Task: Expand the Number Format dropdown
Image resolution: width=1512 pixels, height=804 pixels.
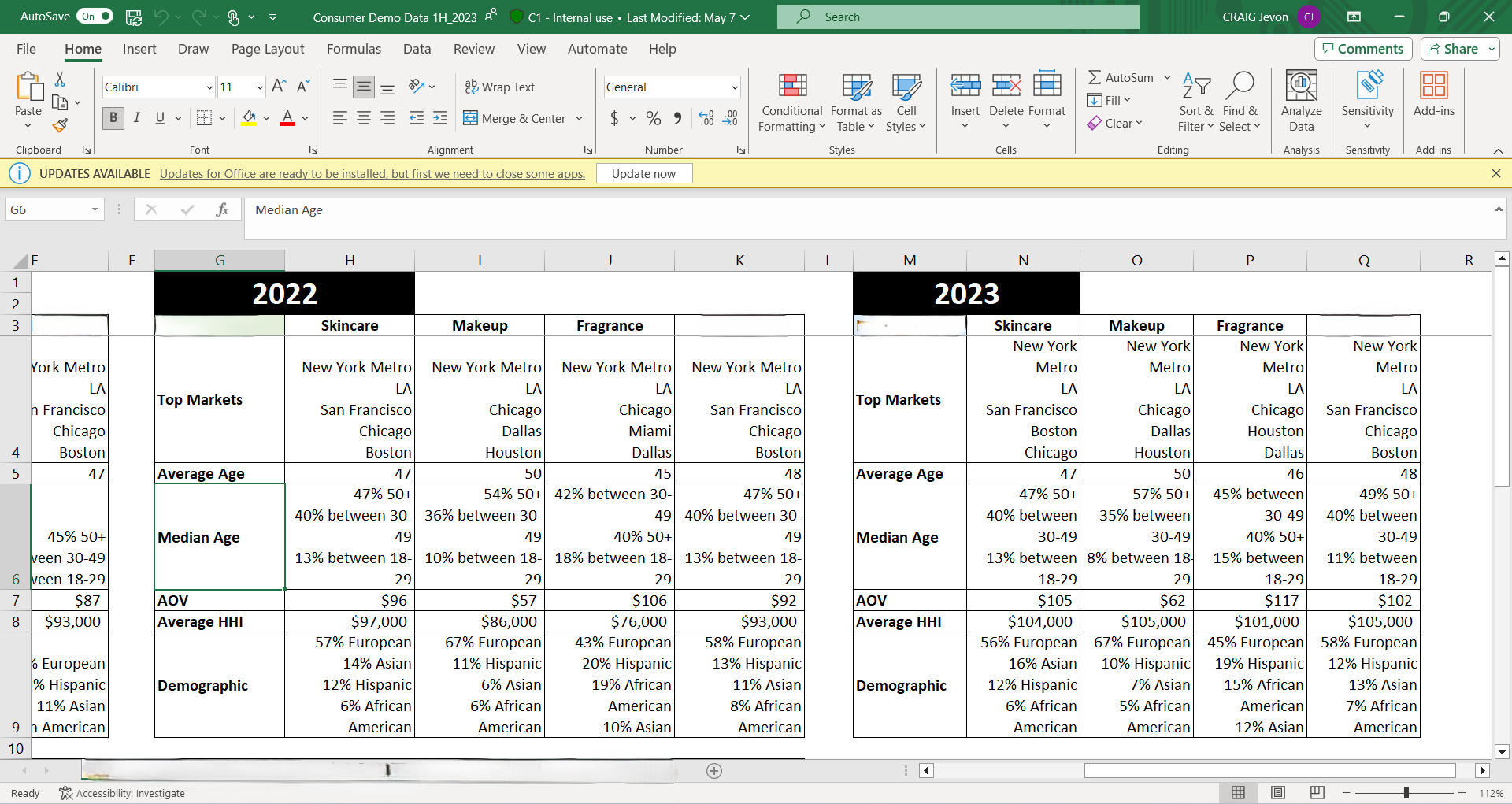Action: 734,87
